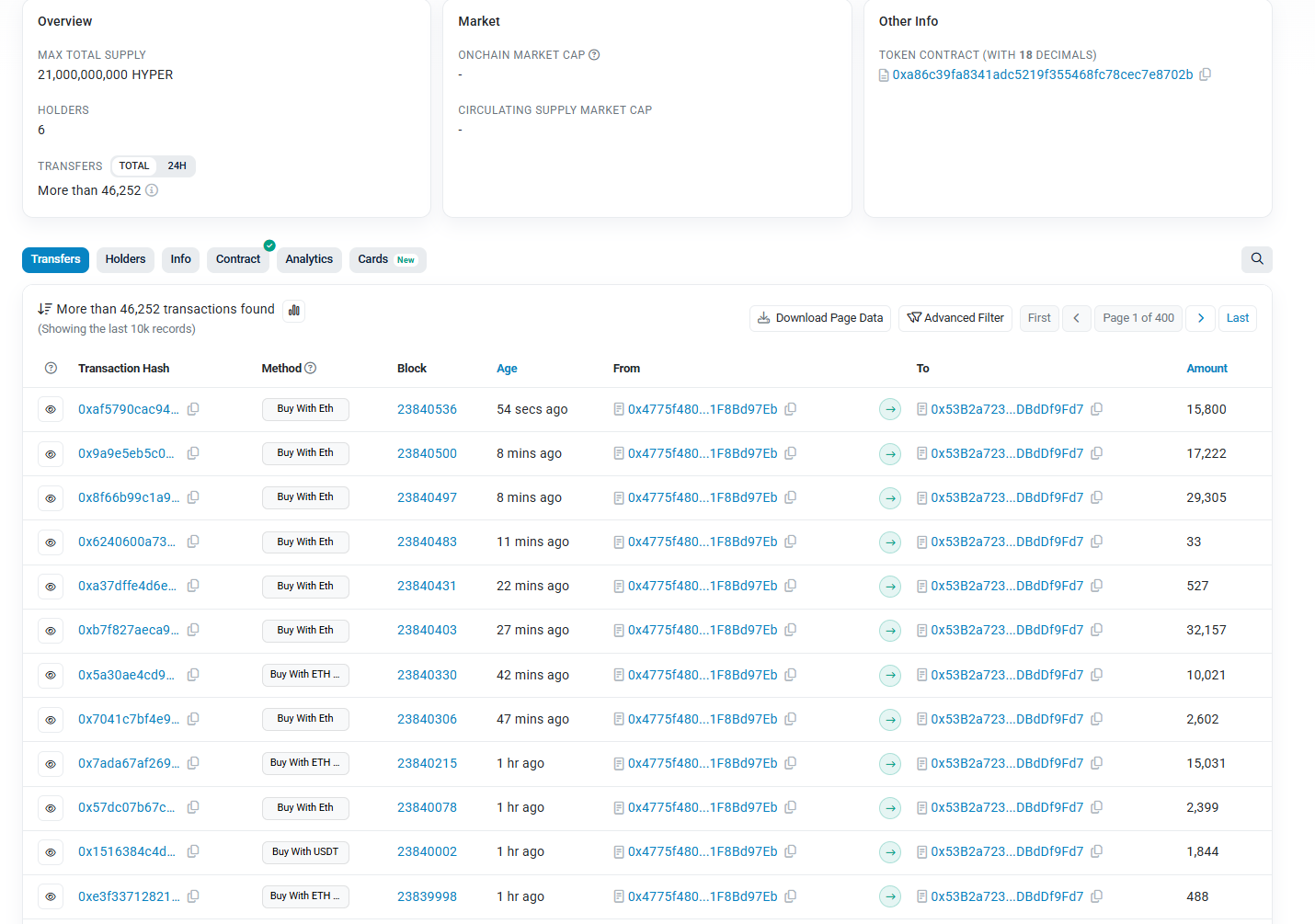Copy the HYPER token contract address
1315x924 pixels.
click(x=1205, y=74)
